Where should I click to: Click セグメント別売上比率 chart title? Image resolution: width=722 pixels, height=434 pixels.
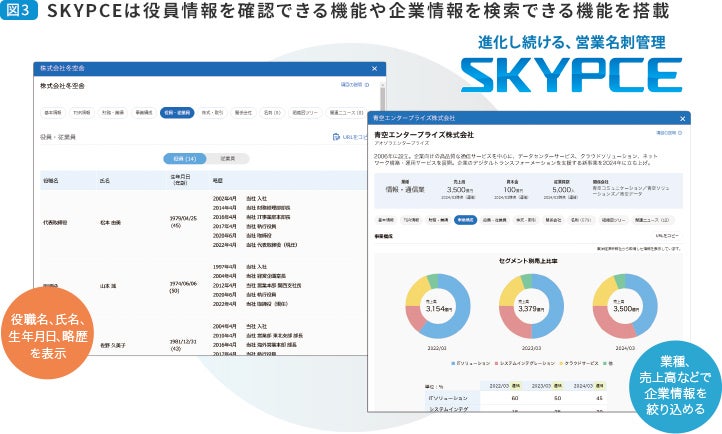(x=528, y=261)
